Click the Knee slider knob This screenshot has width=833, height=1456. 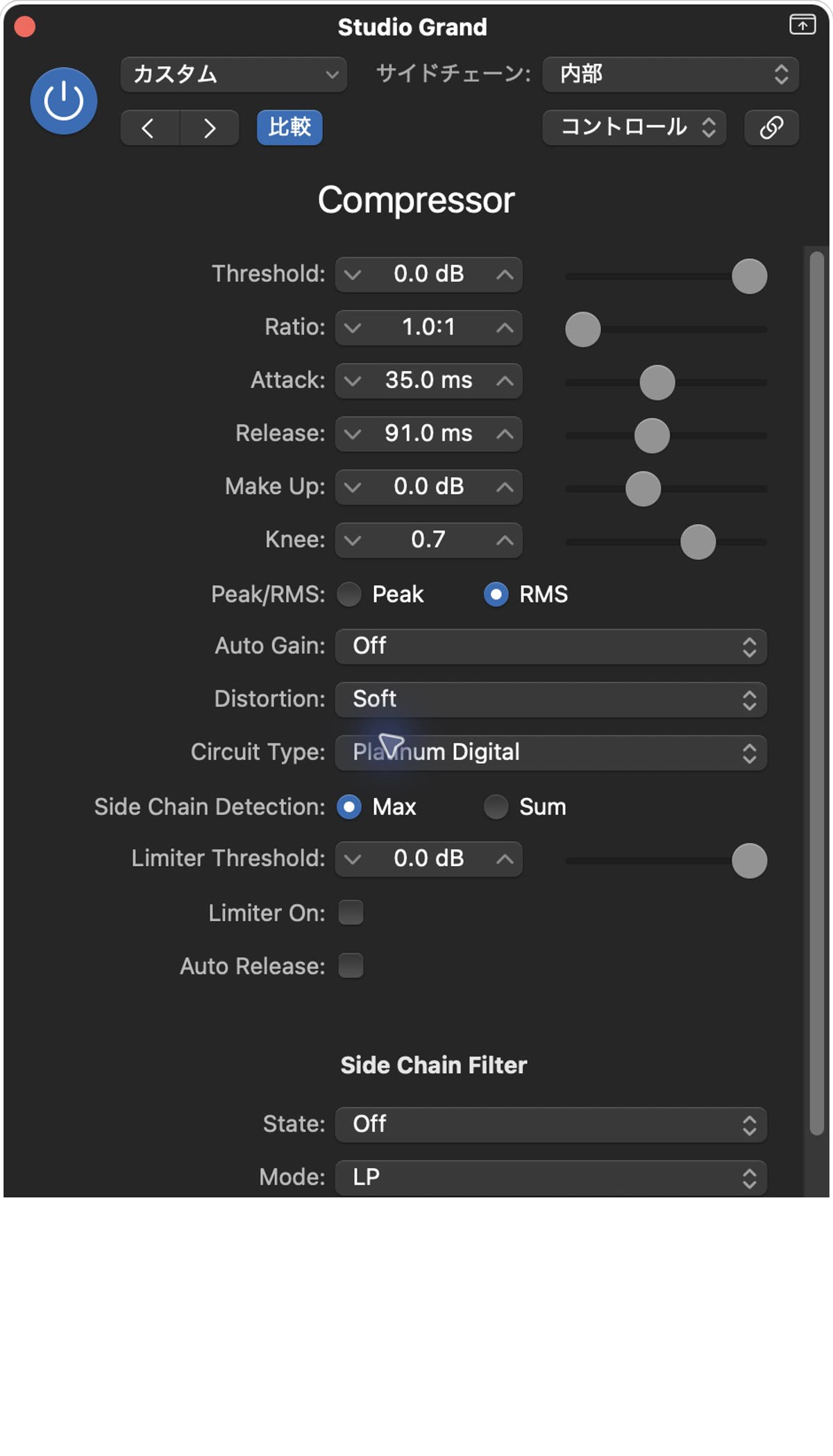698,542
